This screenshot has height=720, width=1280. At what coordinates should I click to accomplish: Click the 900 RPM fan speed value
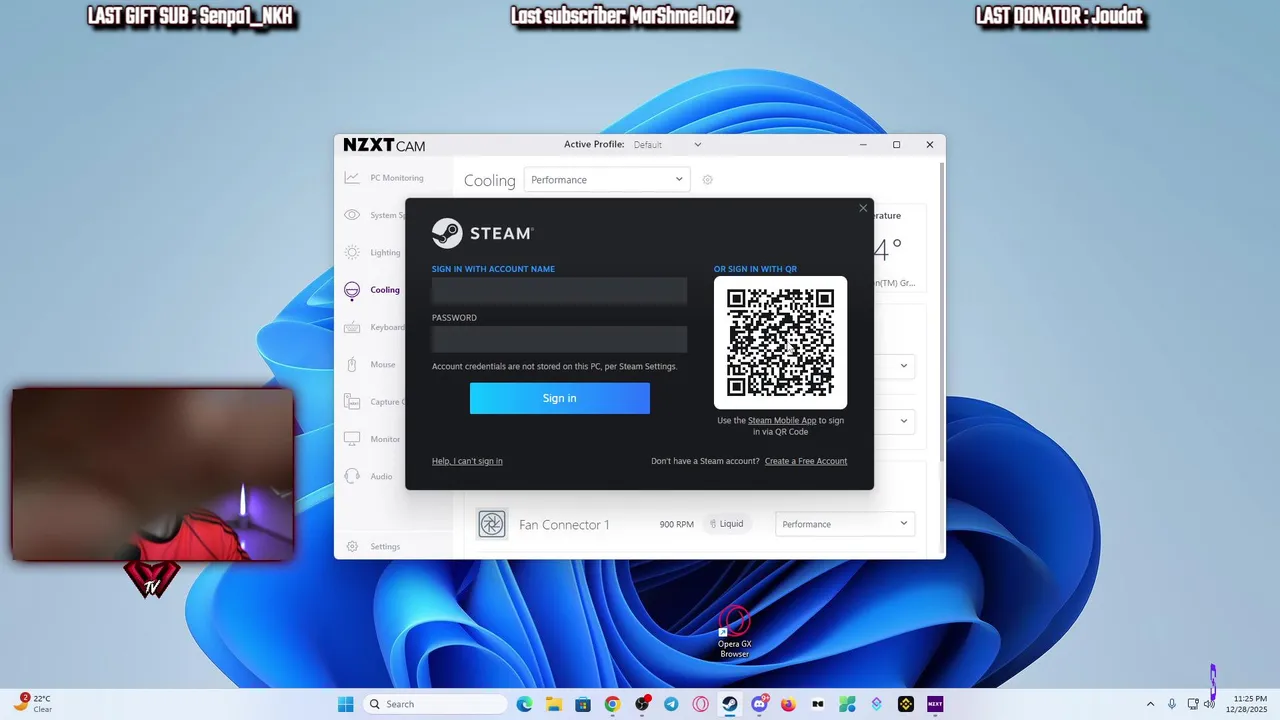[x=677, y=524]
